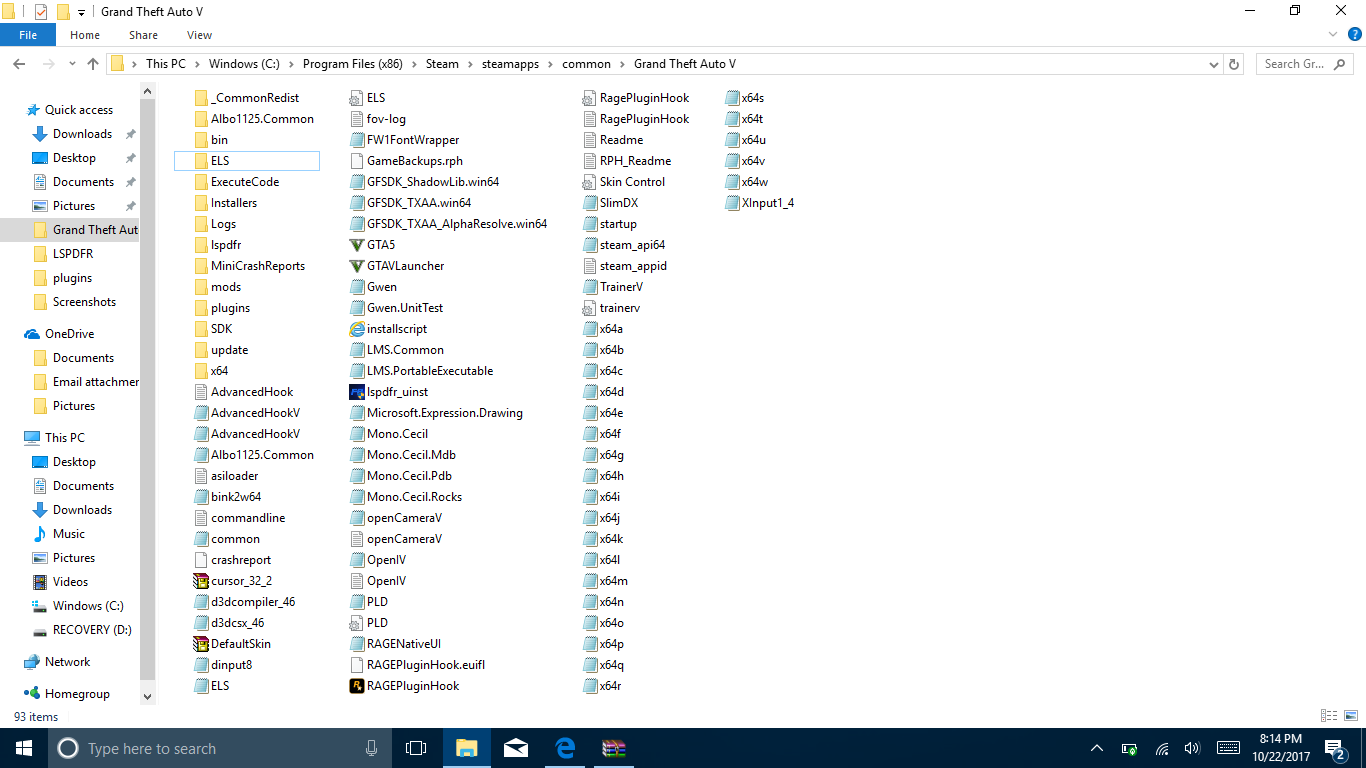Open the recent locations dropdown arrow
The width and height of the screenshot is (1366, 768).
71,64
